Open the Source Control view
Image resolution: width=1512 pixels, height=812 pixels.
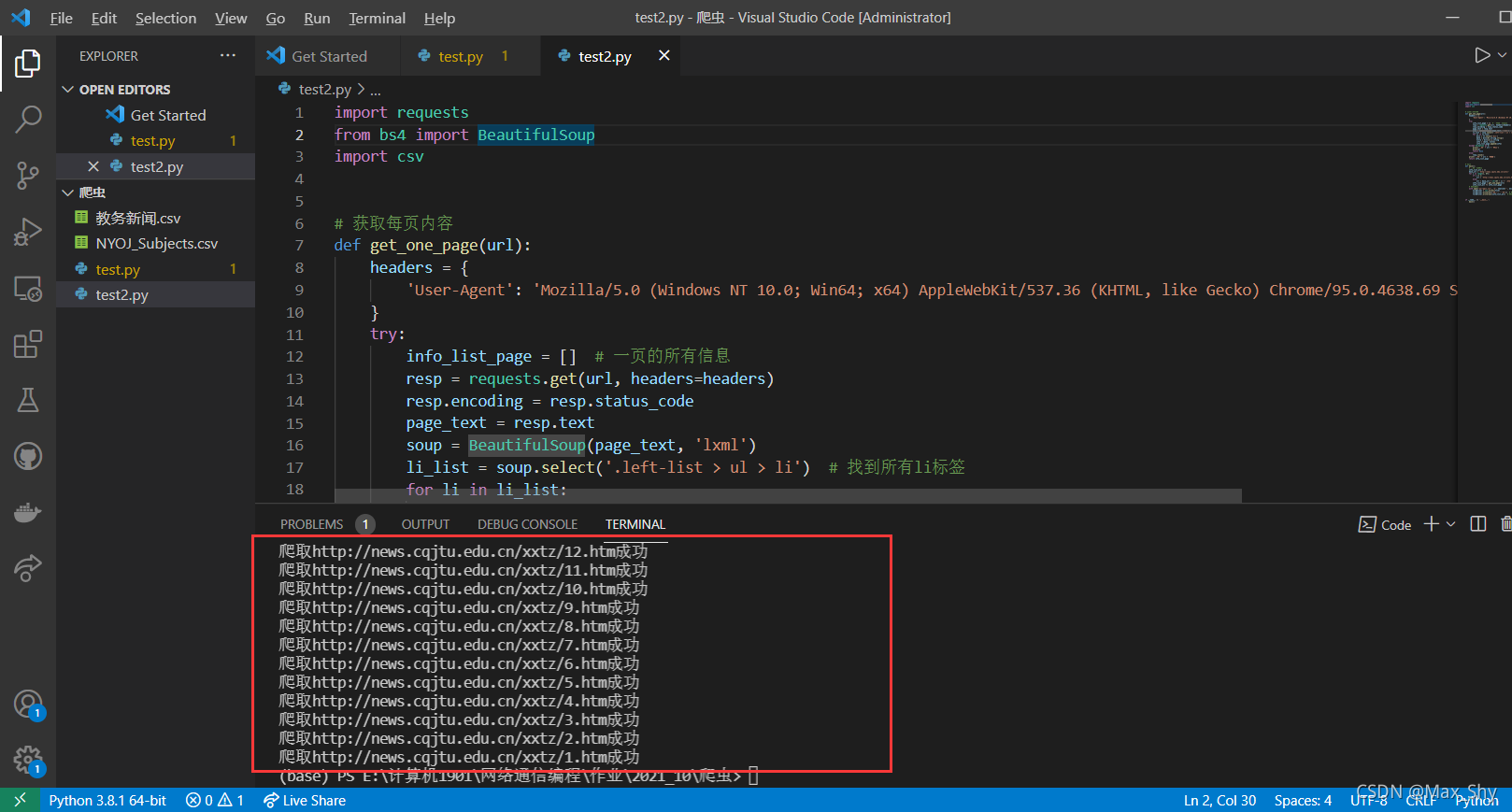pyautogui.click(x=28, y=176)
